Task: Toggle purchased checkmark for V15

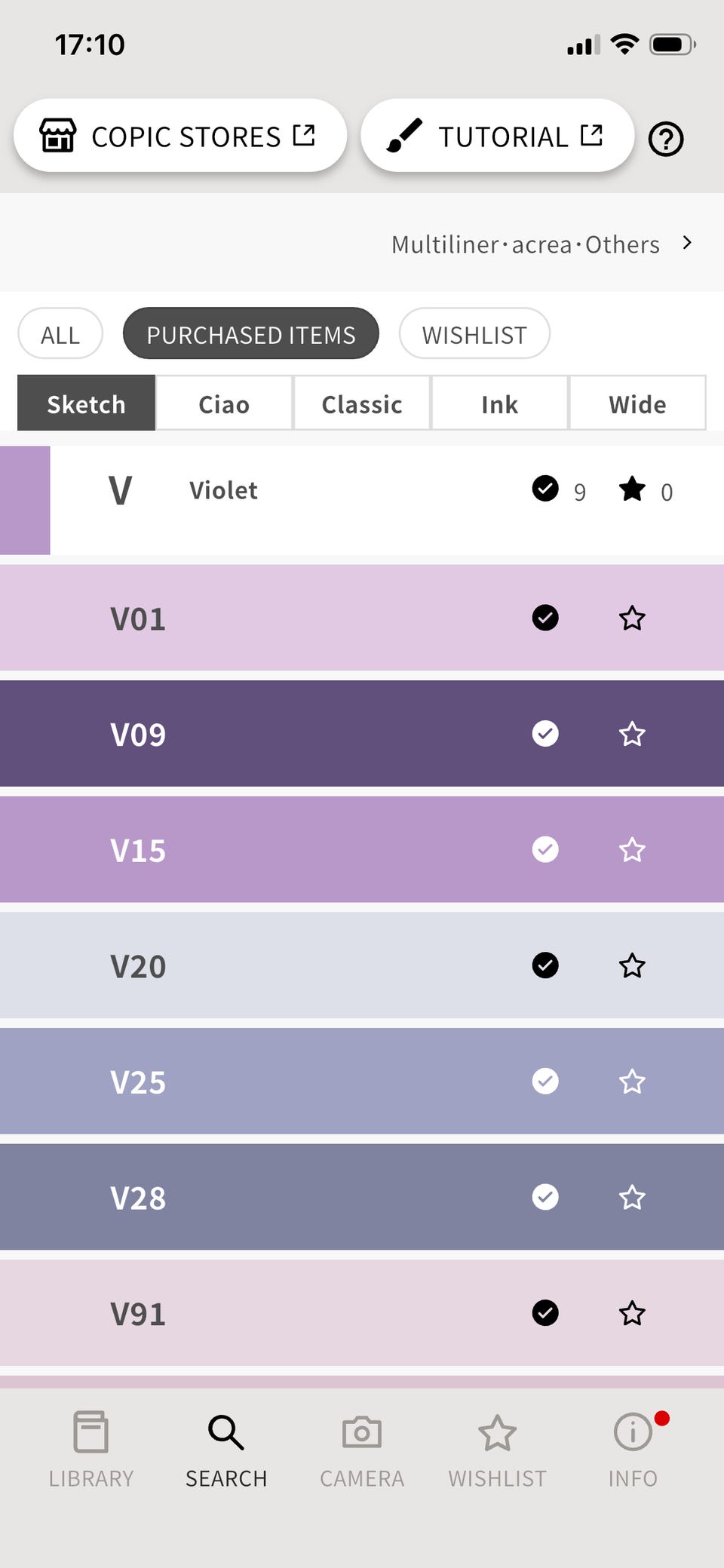Action: tap(545, 850)
